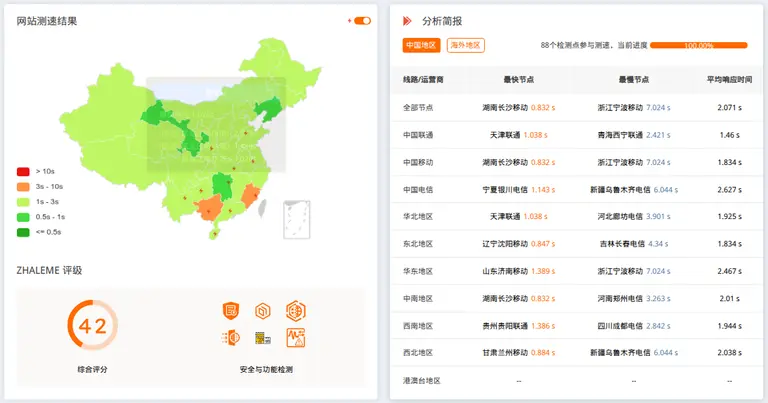Click the 1.925 s average response time
The width and height of the screenshot is (768, 403).
coord(729,216)
